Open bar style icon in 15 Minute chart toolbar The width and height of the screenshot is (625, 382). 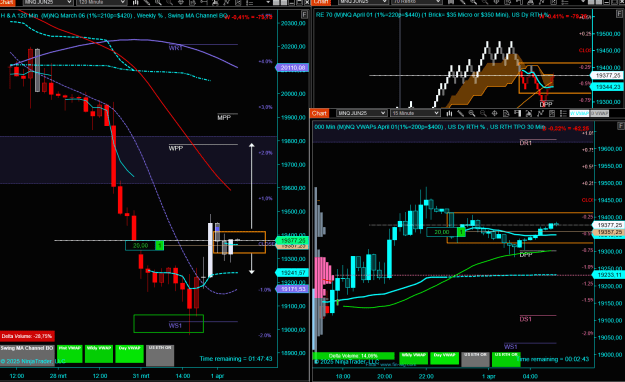(x=449, y=113)
